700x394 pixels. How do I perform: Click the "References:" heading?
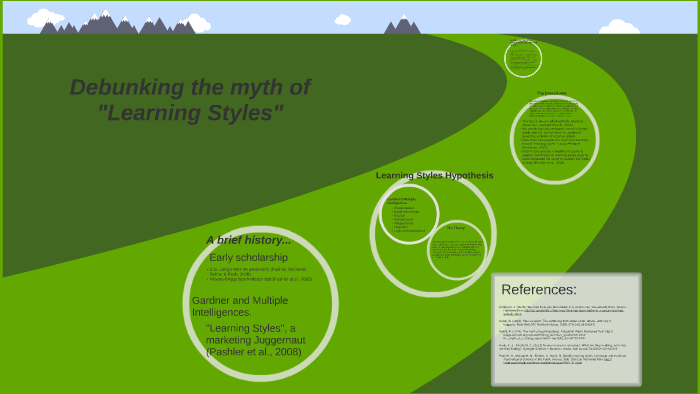[x=539, y=290]
